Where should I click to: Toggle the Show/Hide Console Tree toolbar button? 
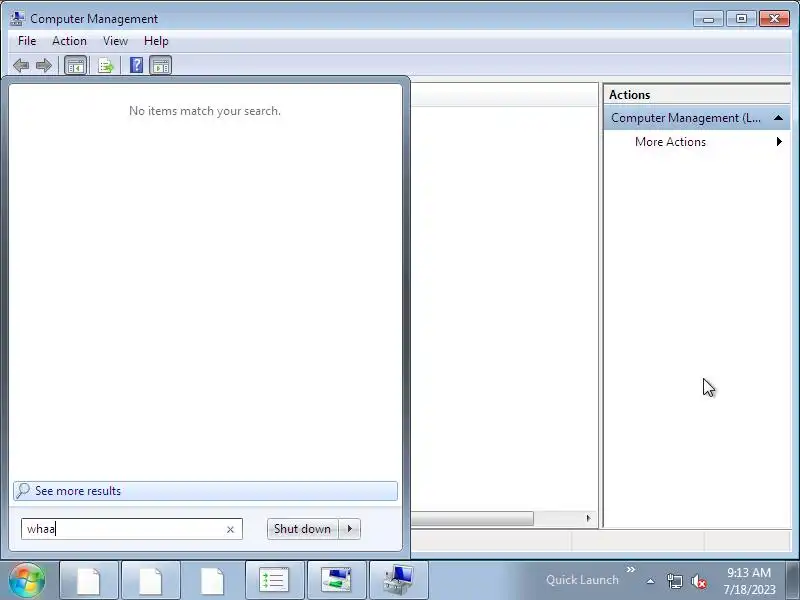coord(76,65)
